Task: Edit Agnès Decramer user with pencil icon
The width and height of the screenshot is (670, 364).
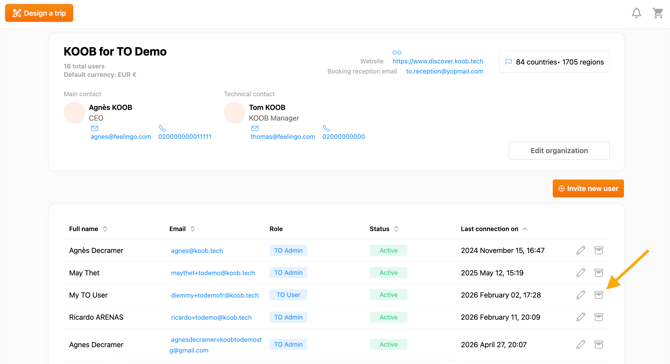Action: click(580, 250)
